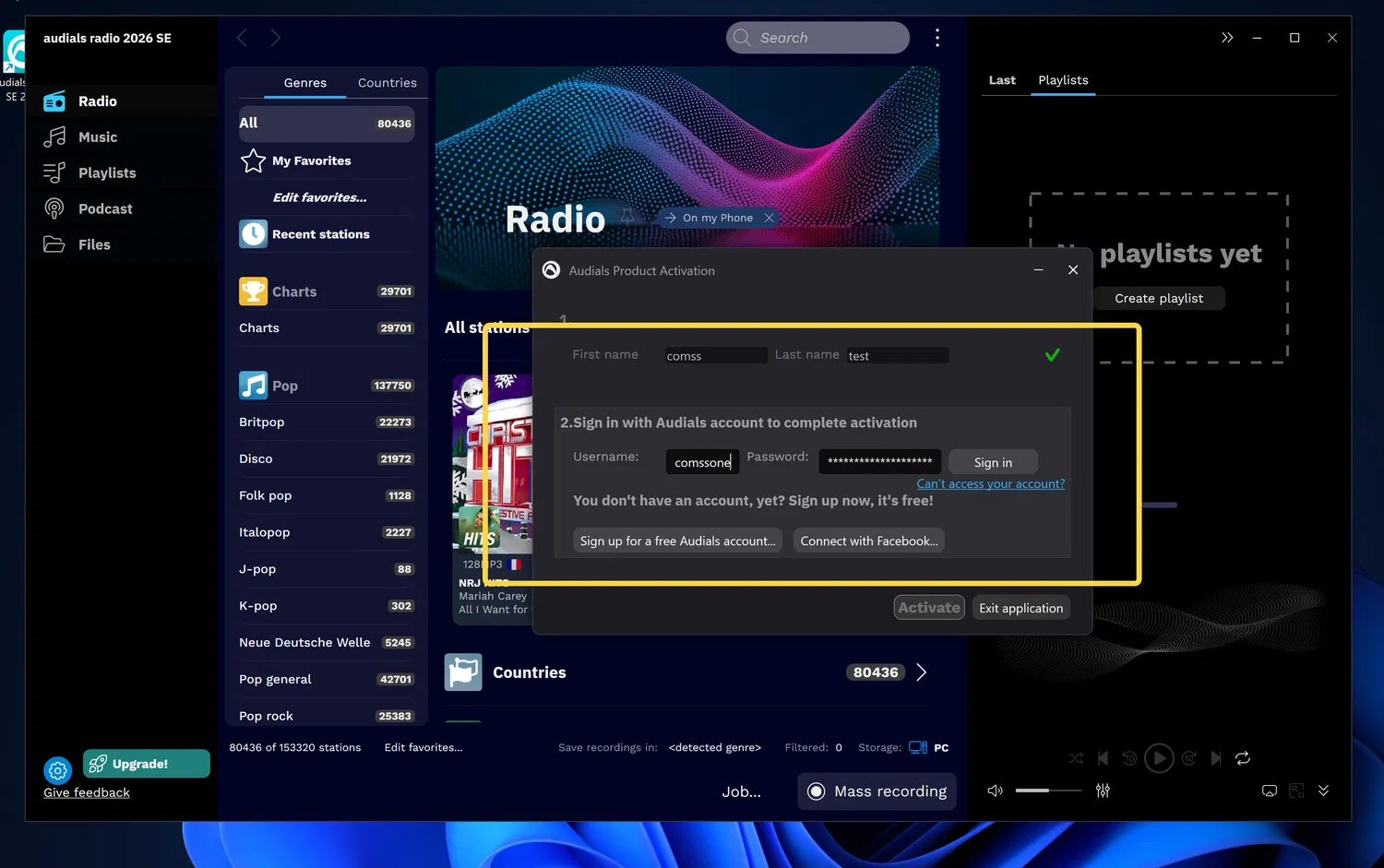Viewport: 1384px width, 868px height.
Task: Select the Radio section icon in the sidebar
Action: (x=54, y=101)
